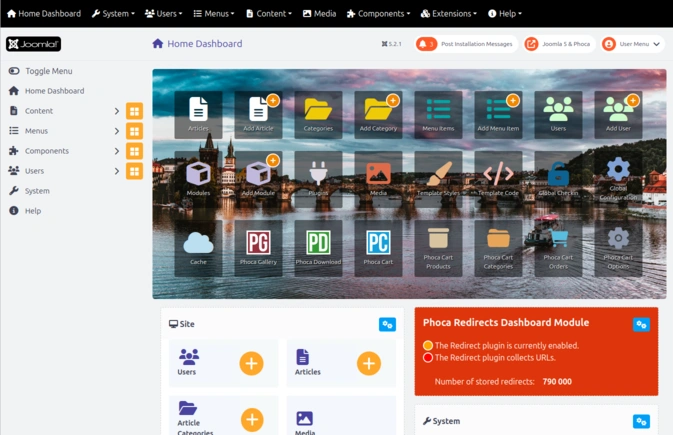Open the Modules cube tile

pos(198,178)
